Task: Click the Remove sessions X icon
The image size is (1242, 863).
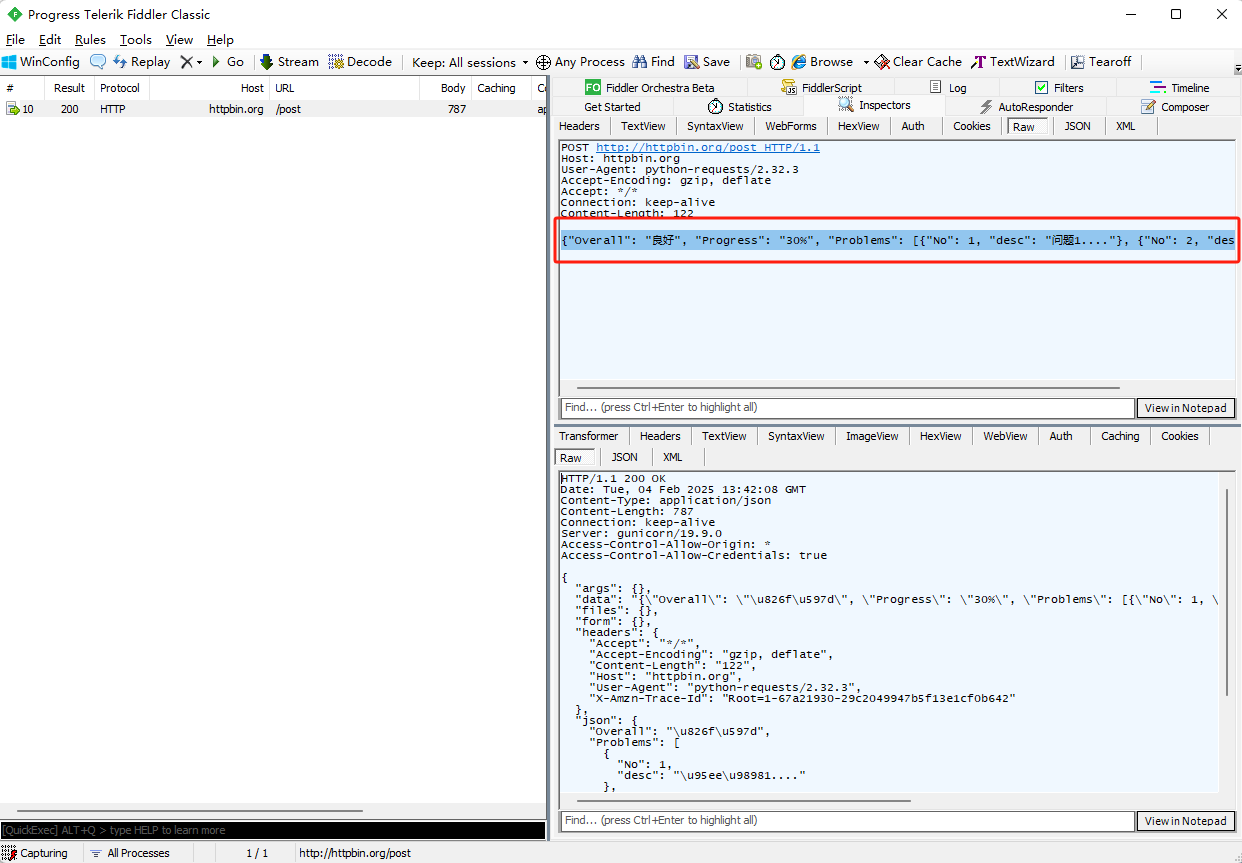Action: (x=186, y=62)
